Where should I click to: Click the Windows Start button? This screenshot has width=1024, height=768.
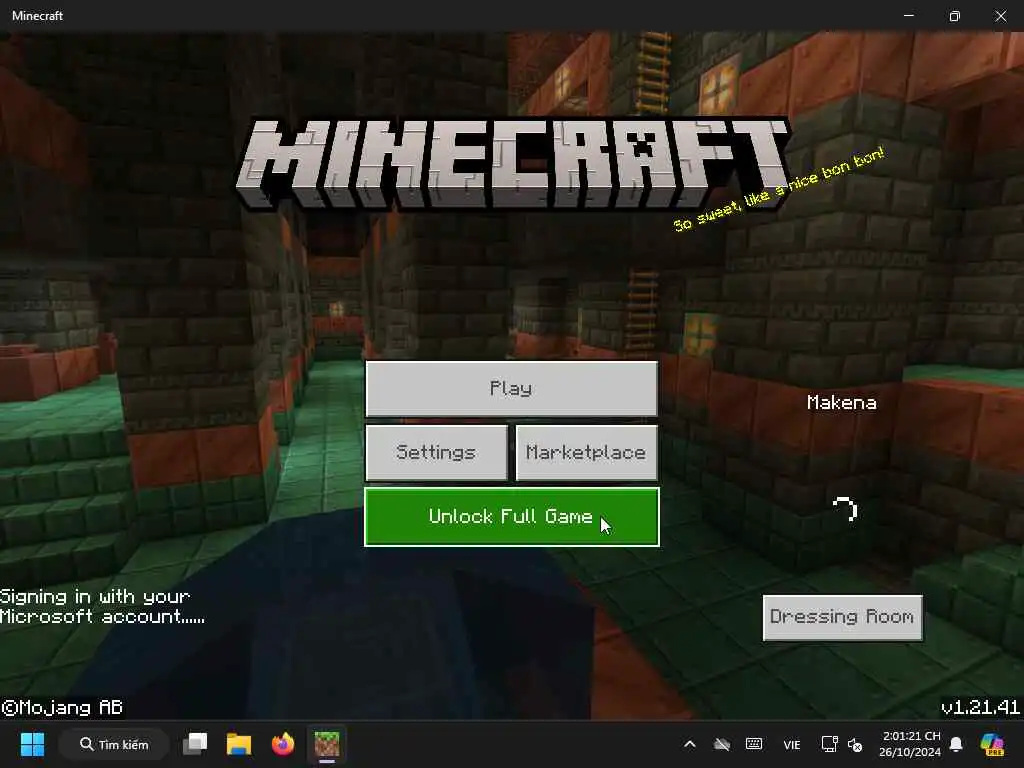[x=32, y=744]
